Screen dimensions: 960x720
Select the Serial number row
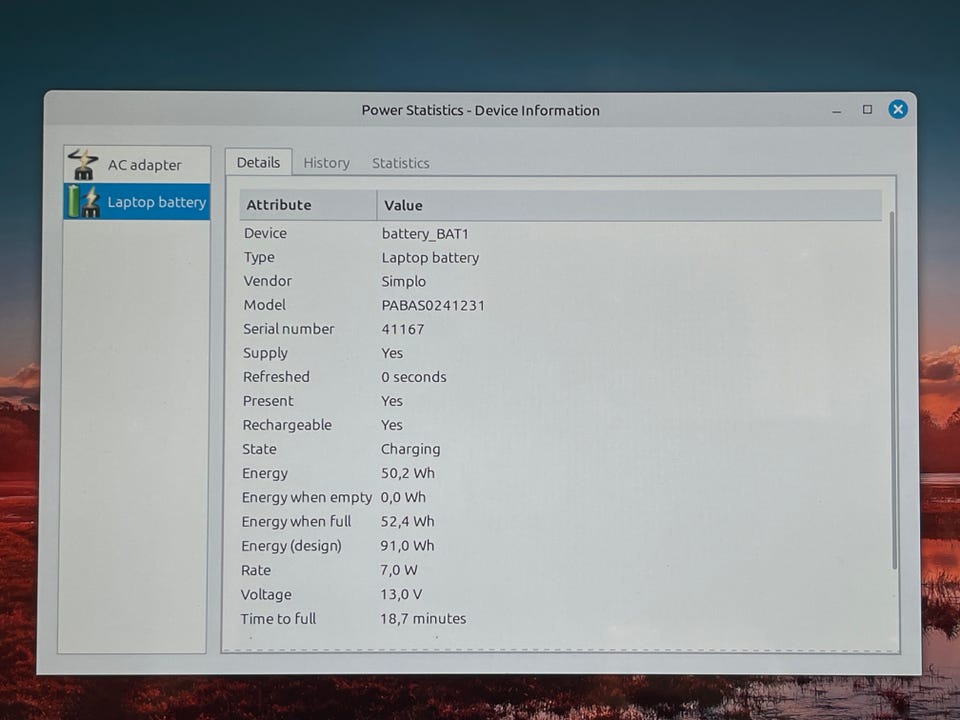(x=561, y=329)
